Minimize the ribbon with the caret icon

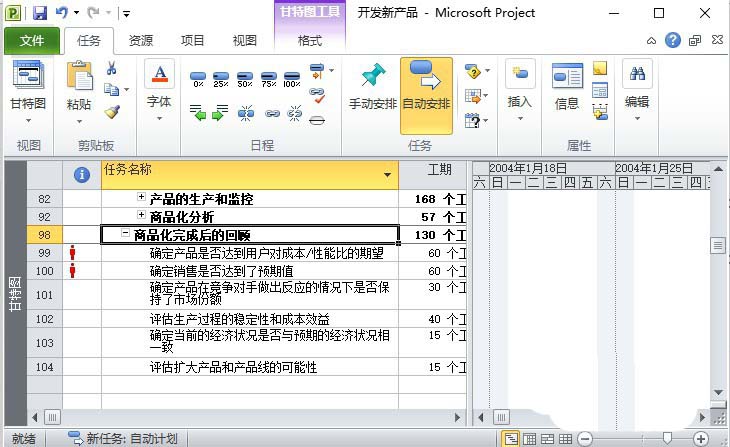tap(651, 41)
